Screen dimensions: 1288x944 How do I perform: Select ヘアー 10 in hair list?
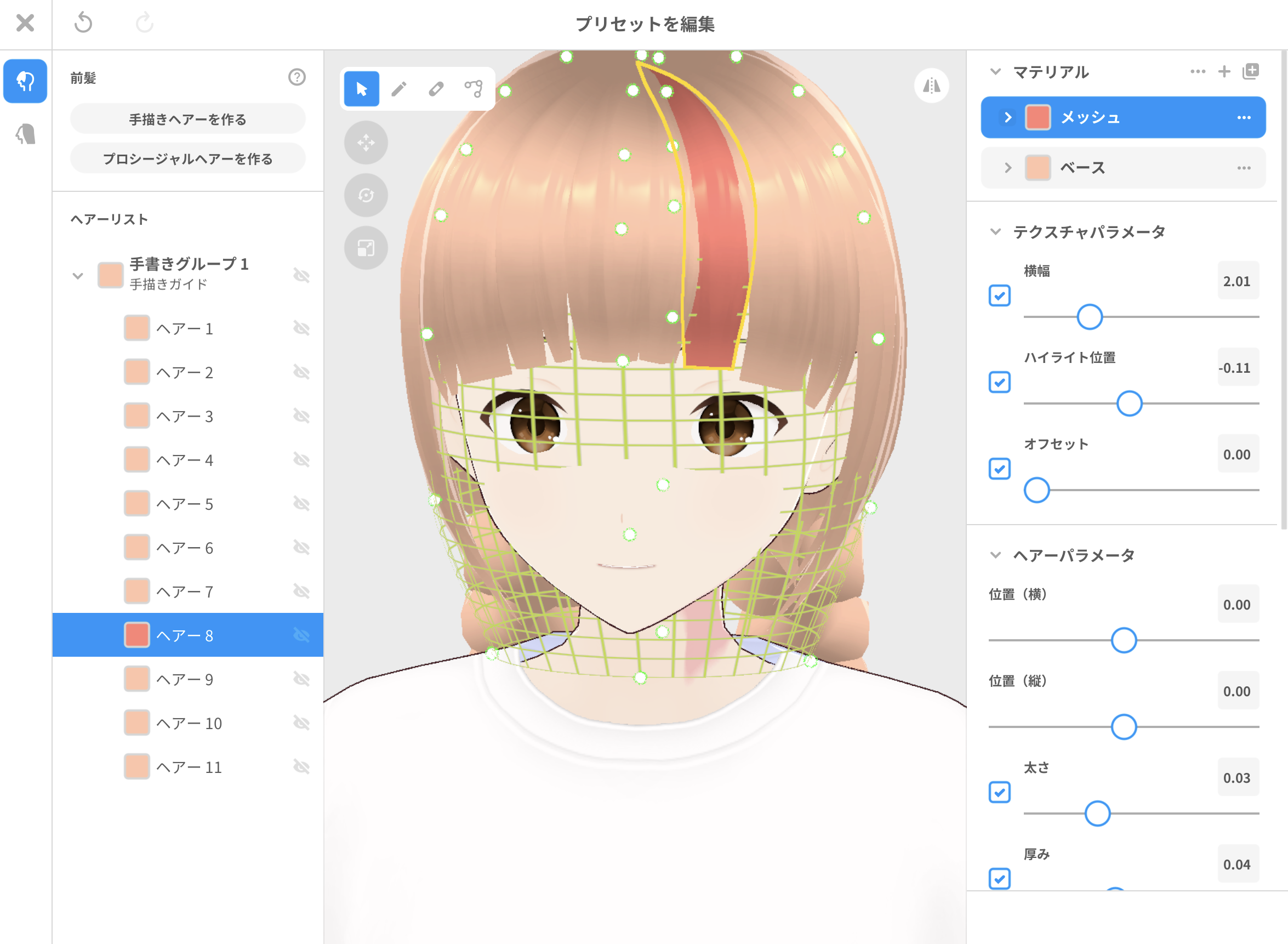point(188,723)
